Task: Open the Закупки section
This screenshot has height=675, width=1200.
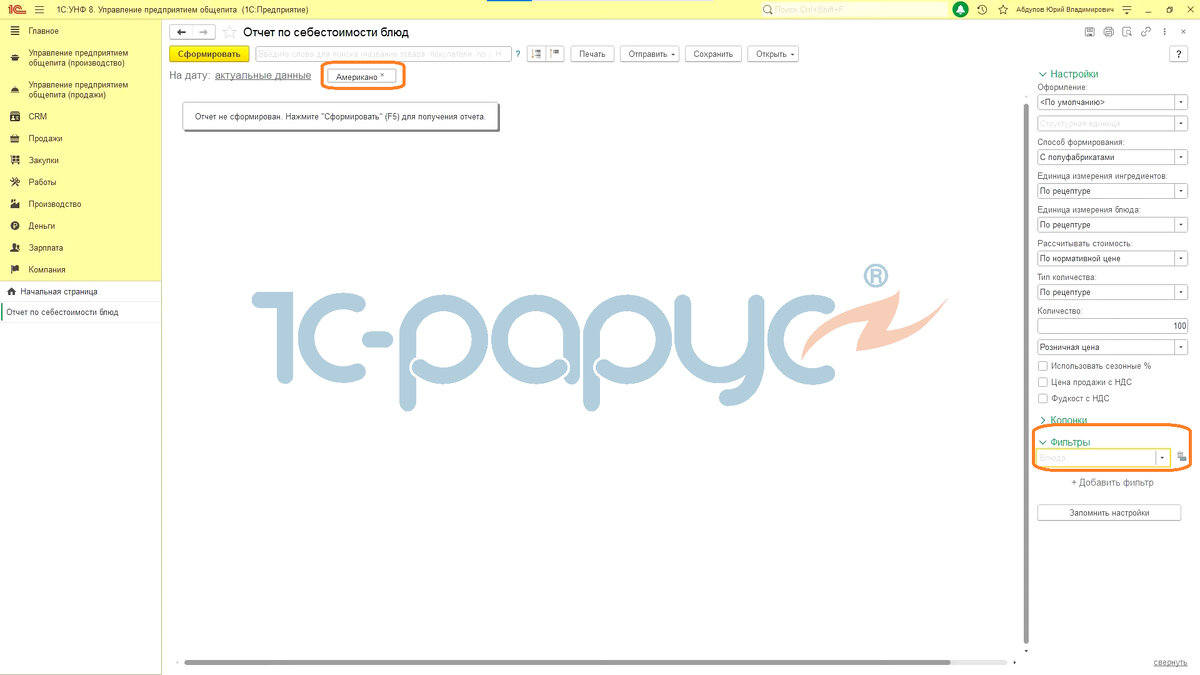Action: tap(43, 160)
